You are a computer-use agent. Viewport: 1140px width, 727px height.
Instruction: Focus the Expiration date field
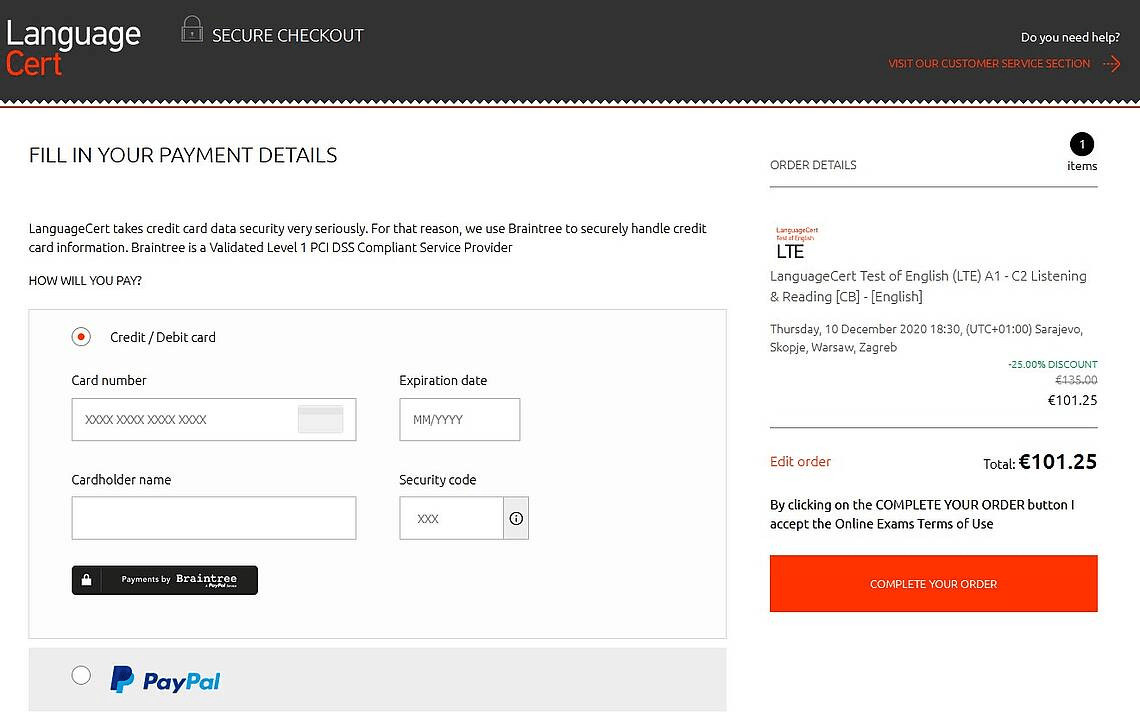tap(459, 419)
